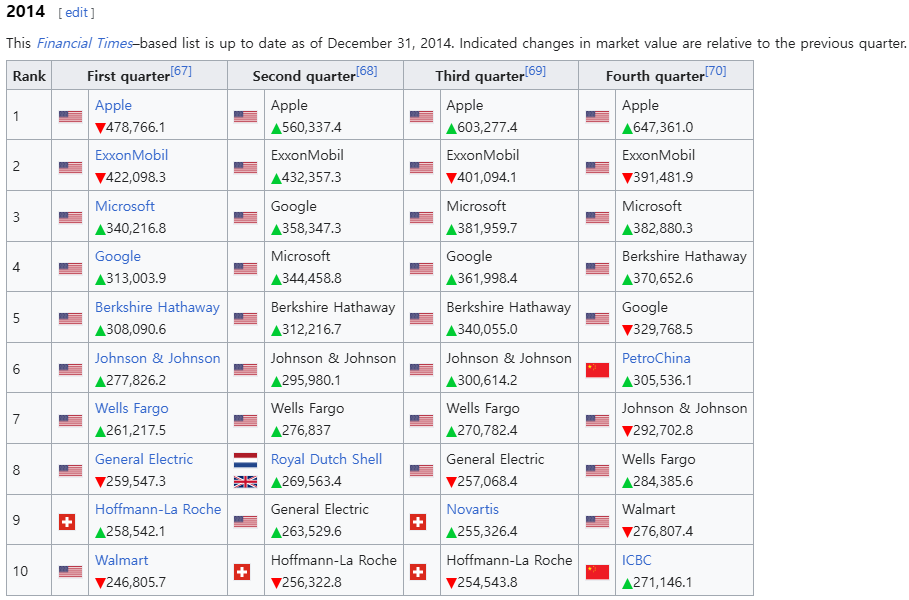
Task: Open the Apple link in First quarter
Action: tap(114, 106)
